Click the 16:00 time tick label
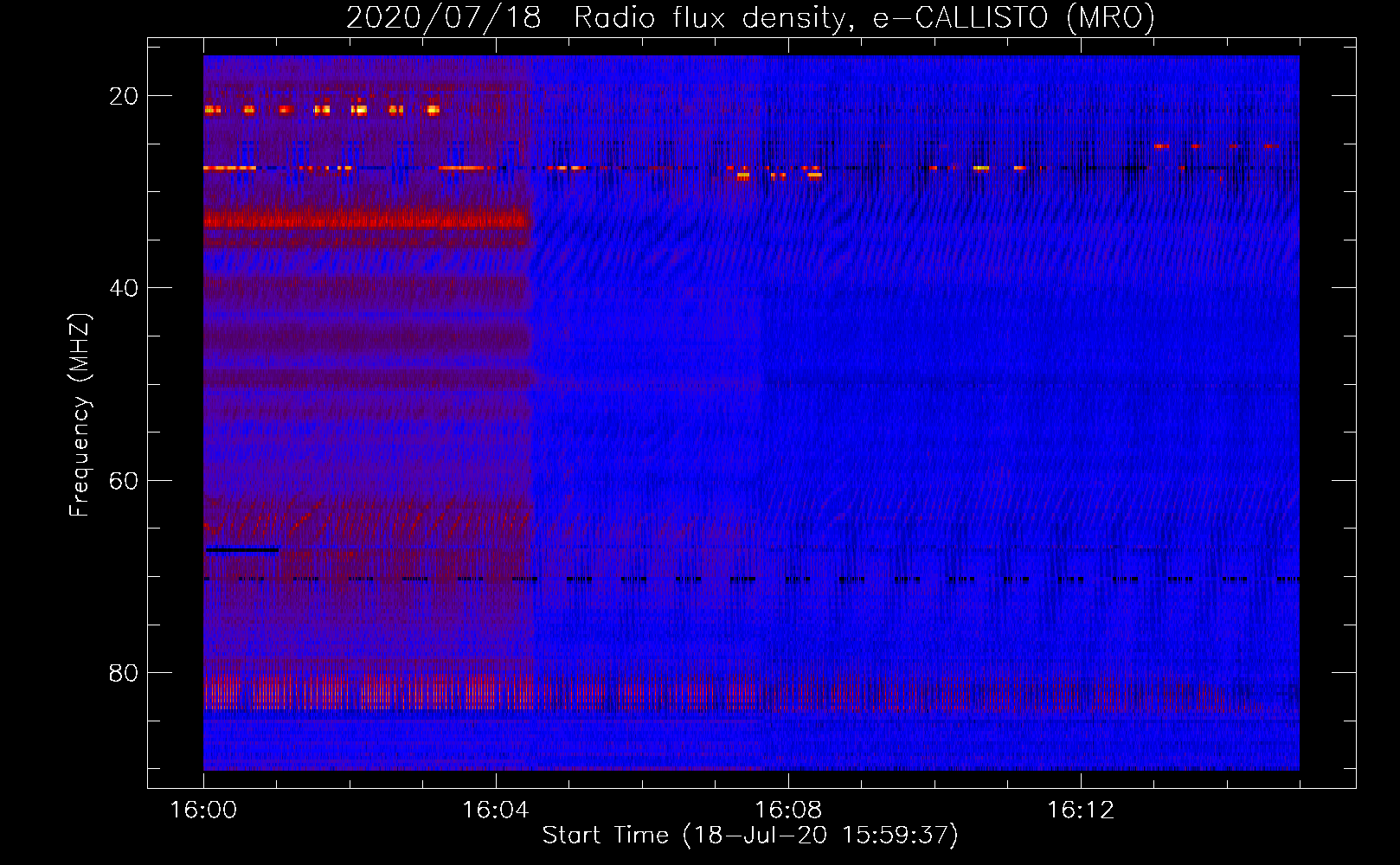This screenshot has height=865, width=1400. coord(203,811)
